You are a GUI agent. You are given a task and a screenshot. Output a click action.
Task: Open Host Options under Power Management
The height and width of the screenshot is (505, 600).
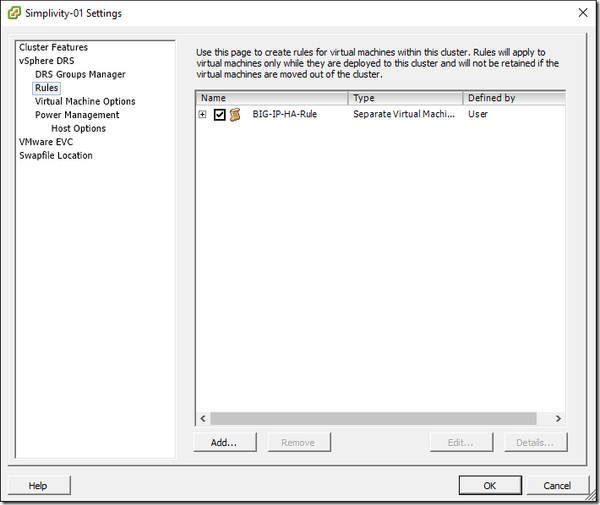click(x=78, y=128)
